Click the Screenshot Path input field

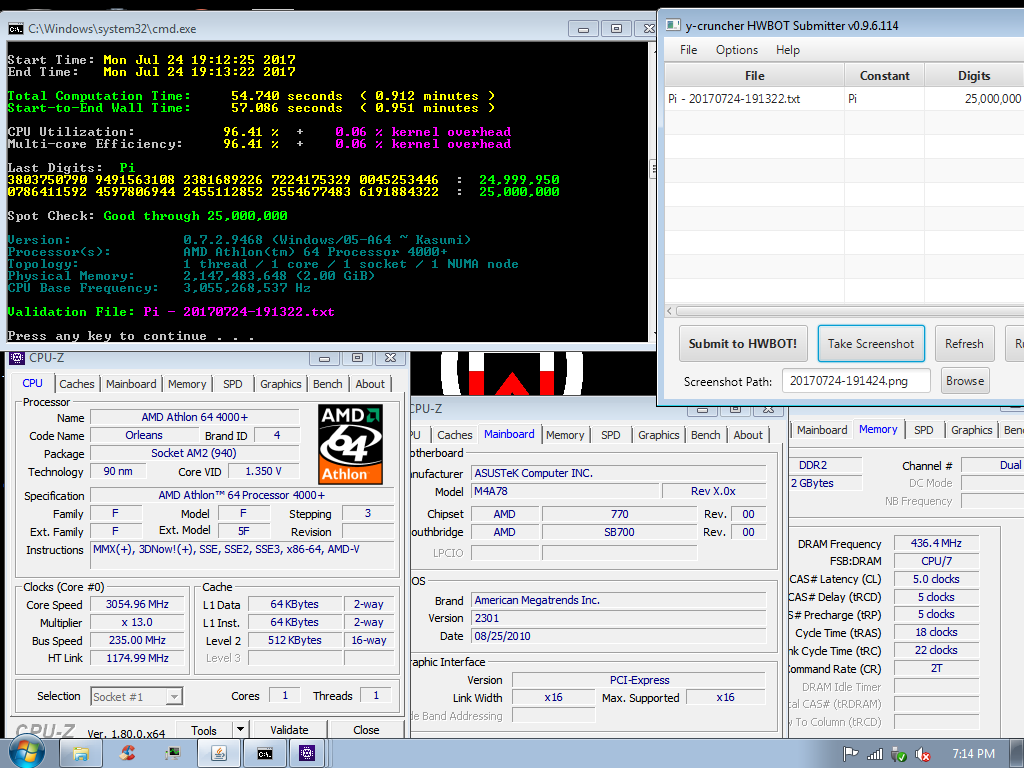[x=856, y=381]
